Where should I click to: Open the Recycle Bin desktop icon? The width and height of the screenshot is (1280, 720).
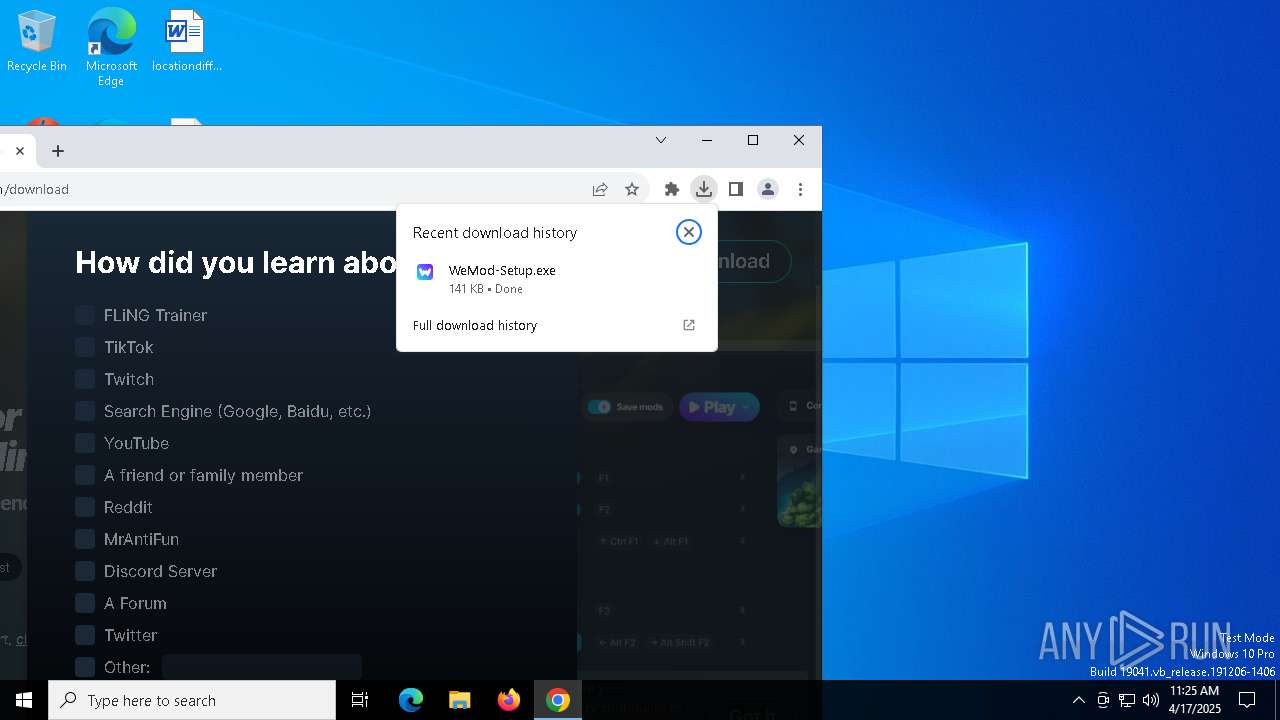click(36, 41)
